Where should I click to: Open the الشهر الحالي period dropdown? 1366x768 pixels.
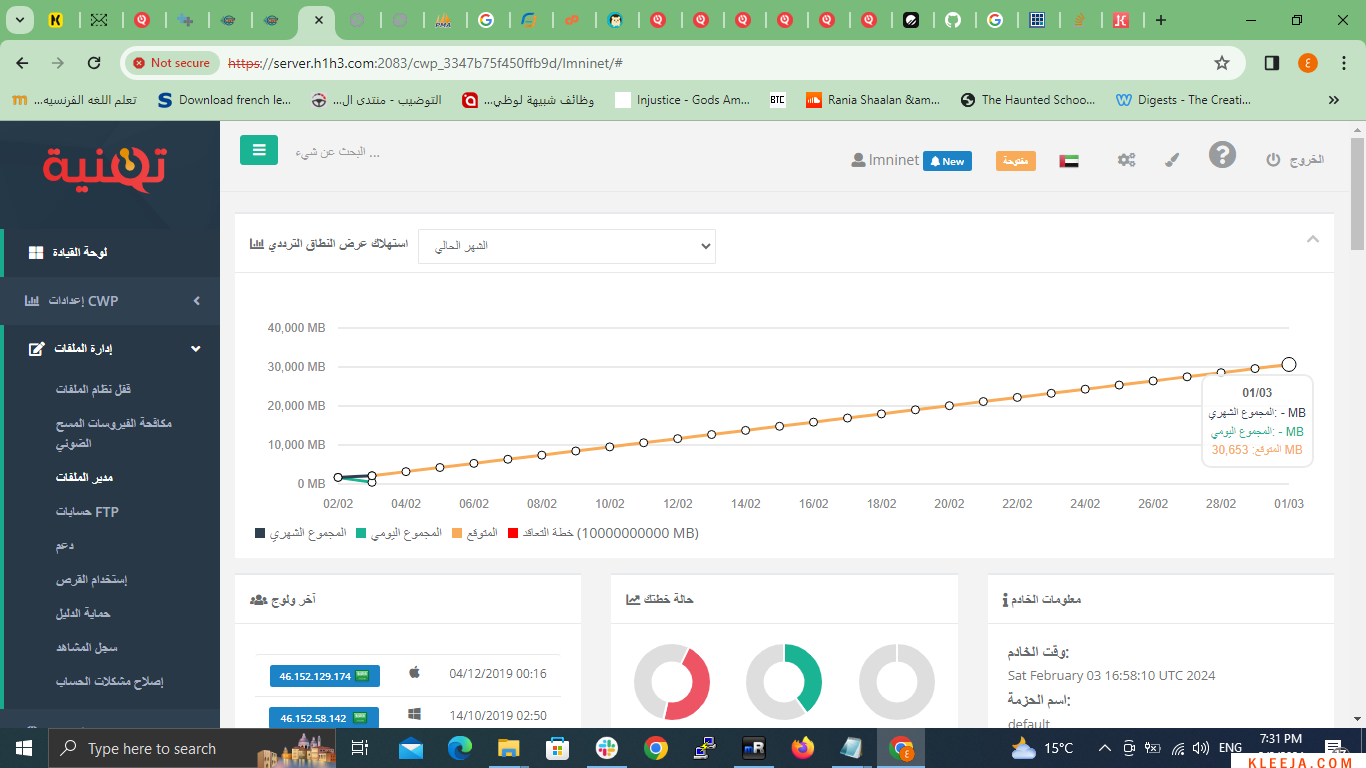pos(566,246)
